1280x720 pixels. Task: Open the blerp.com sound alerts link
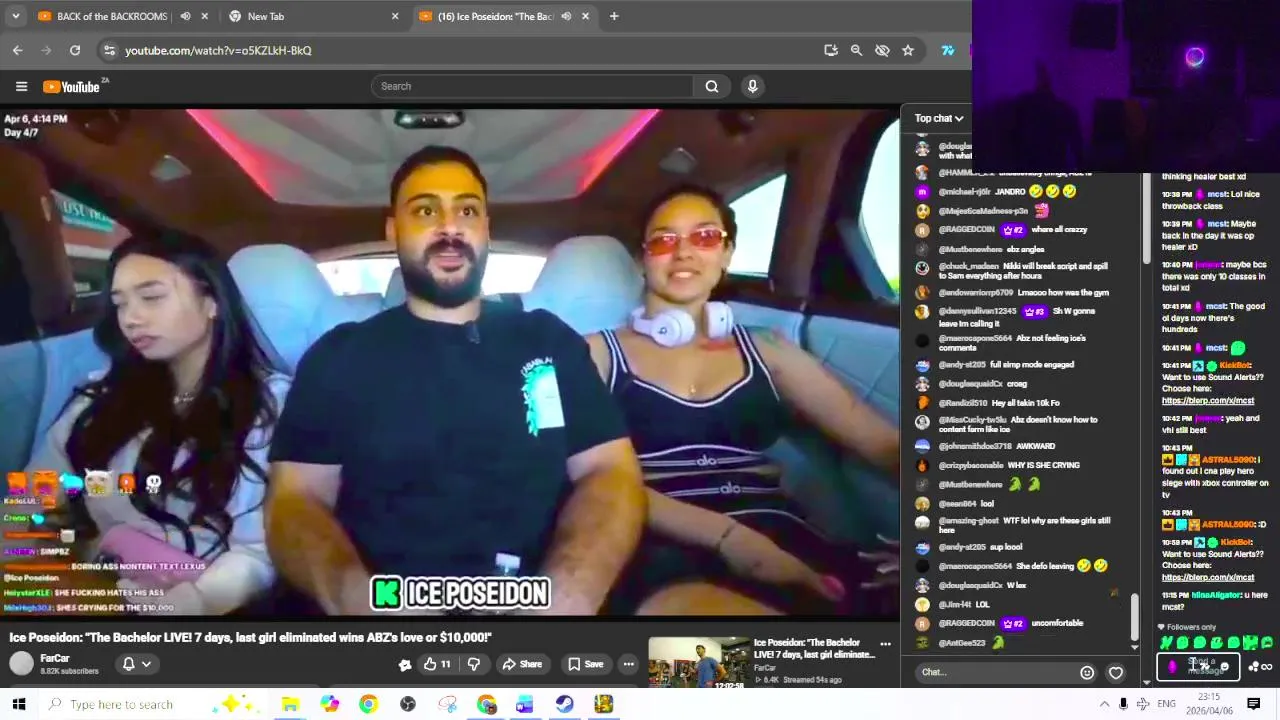(1208, 401)
